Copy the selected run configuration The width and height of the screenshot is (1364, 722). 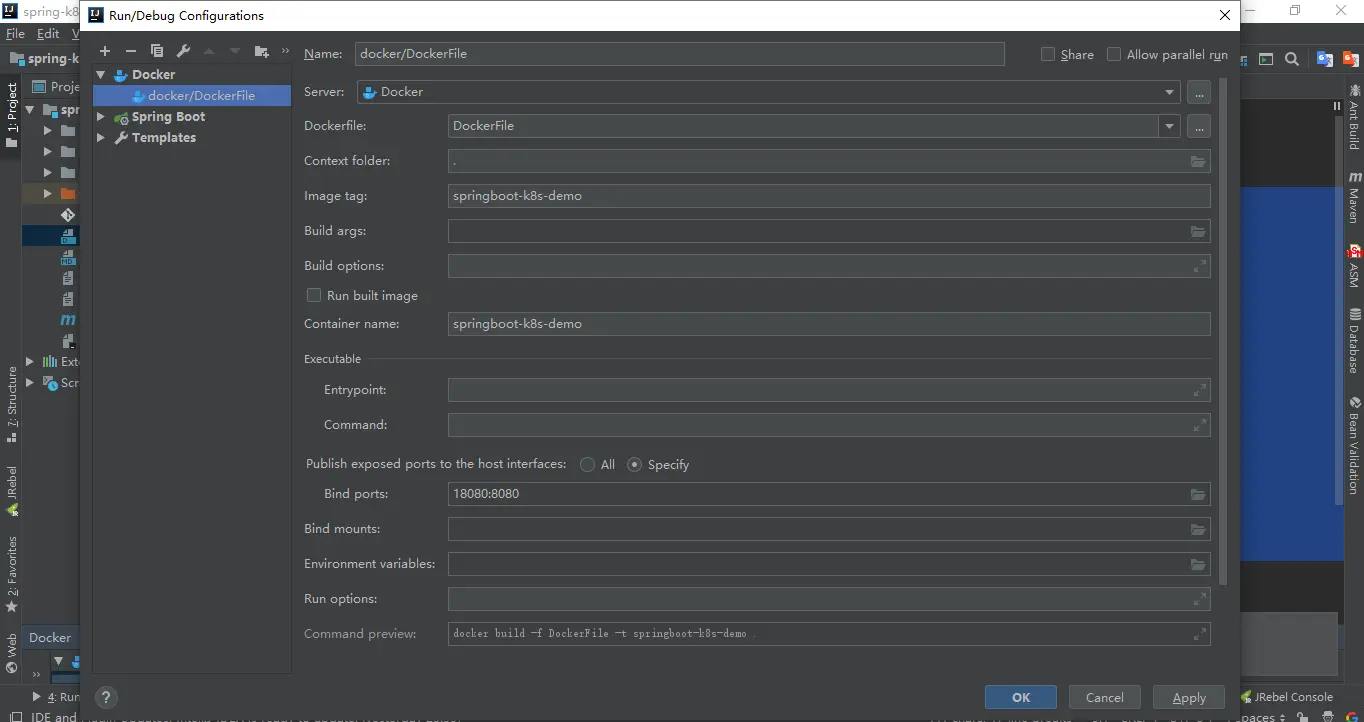tap(157, 51)
